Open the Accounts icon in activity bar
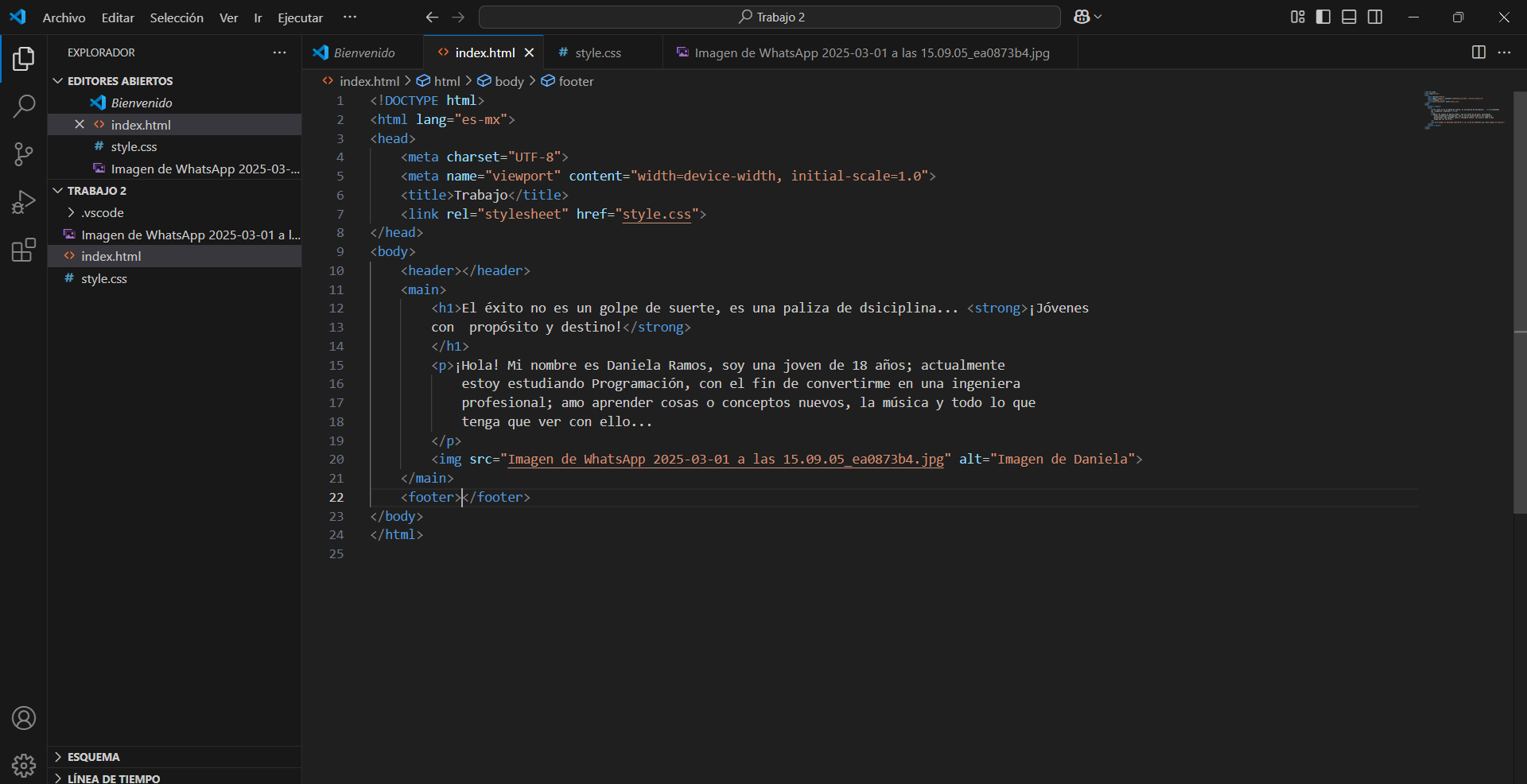Image resolution: width=1527 pixels, height=784 pixels. (24, 718)
